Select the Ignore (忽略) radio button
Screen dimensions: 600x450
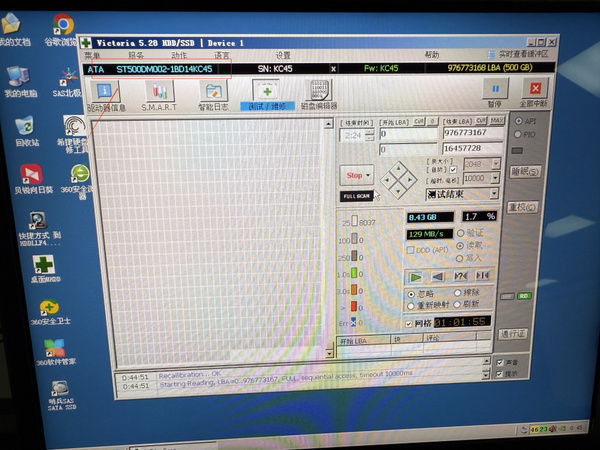[x=411, y=294]
